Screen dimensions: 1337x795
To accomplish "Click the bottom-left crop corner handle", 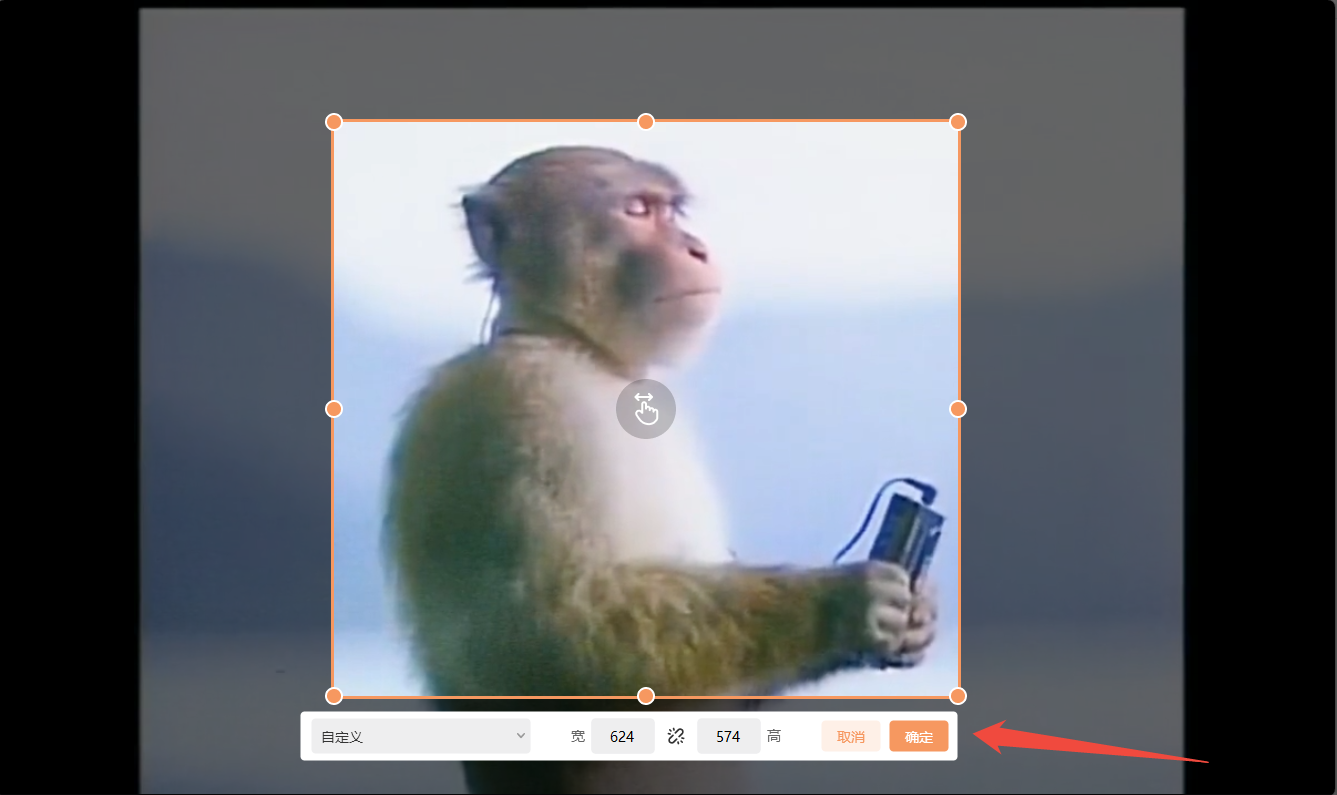I will [334, 696].
